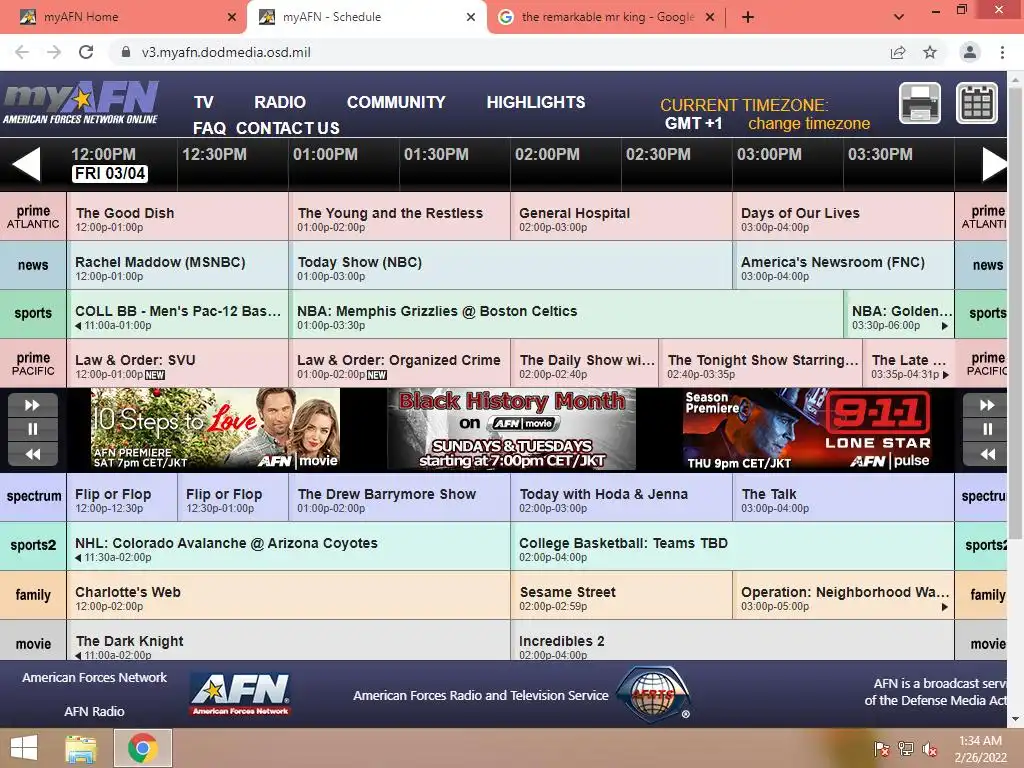Select family channel label on left

[x=33, y=595]
